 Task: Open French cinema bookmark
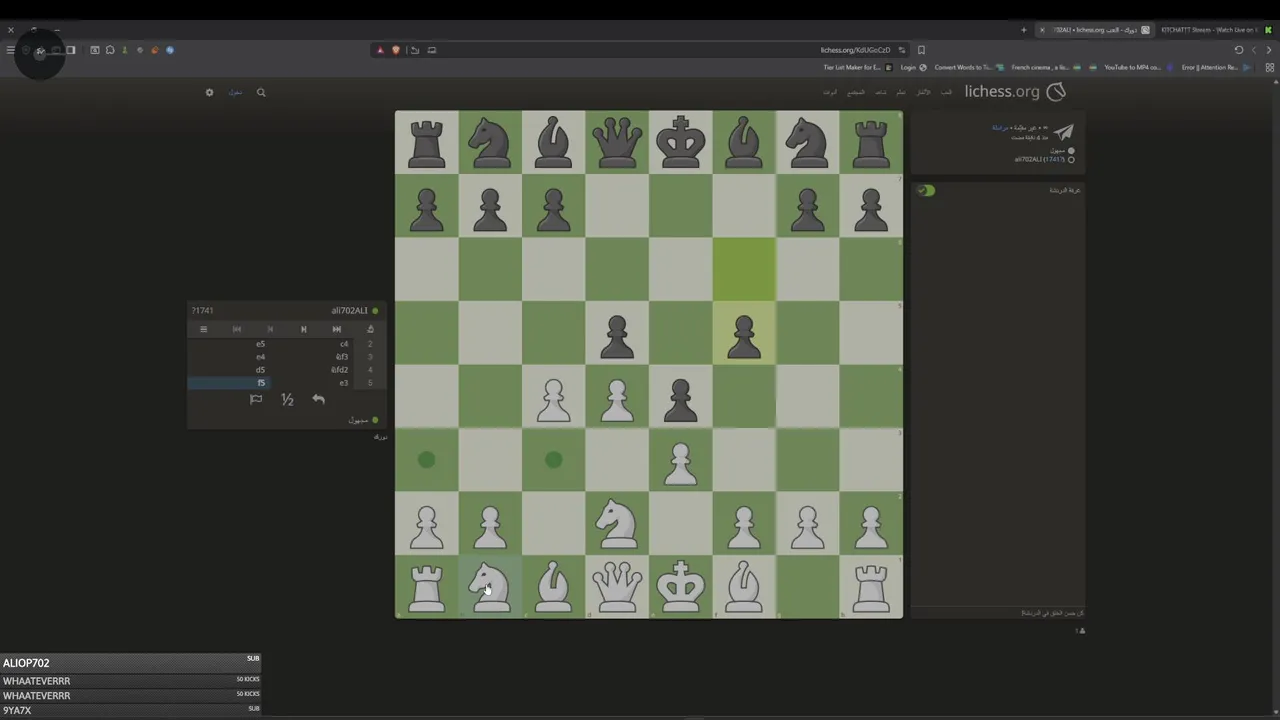click(x=1047, y=68)
